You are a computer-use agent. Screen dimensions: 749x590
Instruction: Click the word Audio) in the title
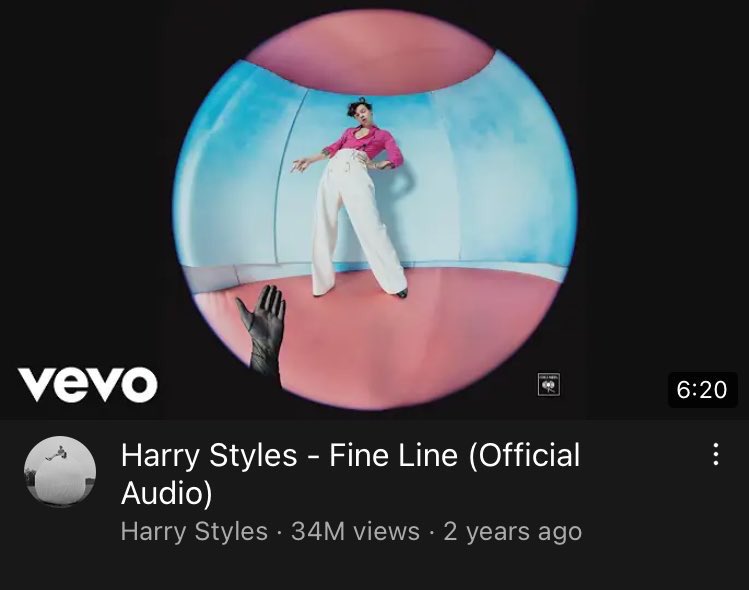tap(166, 493)
